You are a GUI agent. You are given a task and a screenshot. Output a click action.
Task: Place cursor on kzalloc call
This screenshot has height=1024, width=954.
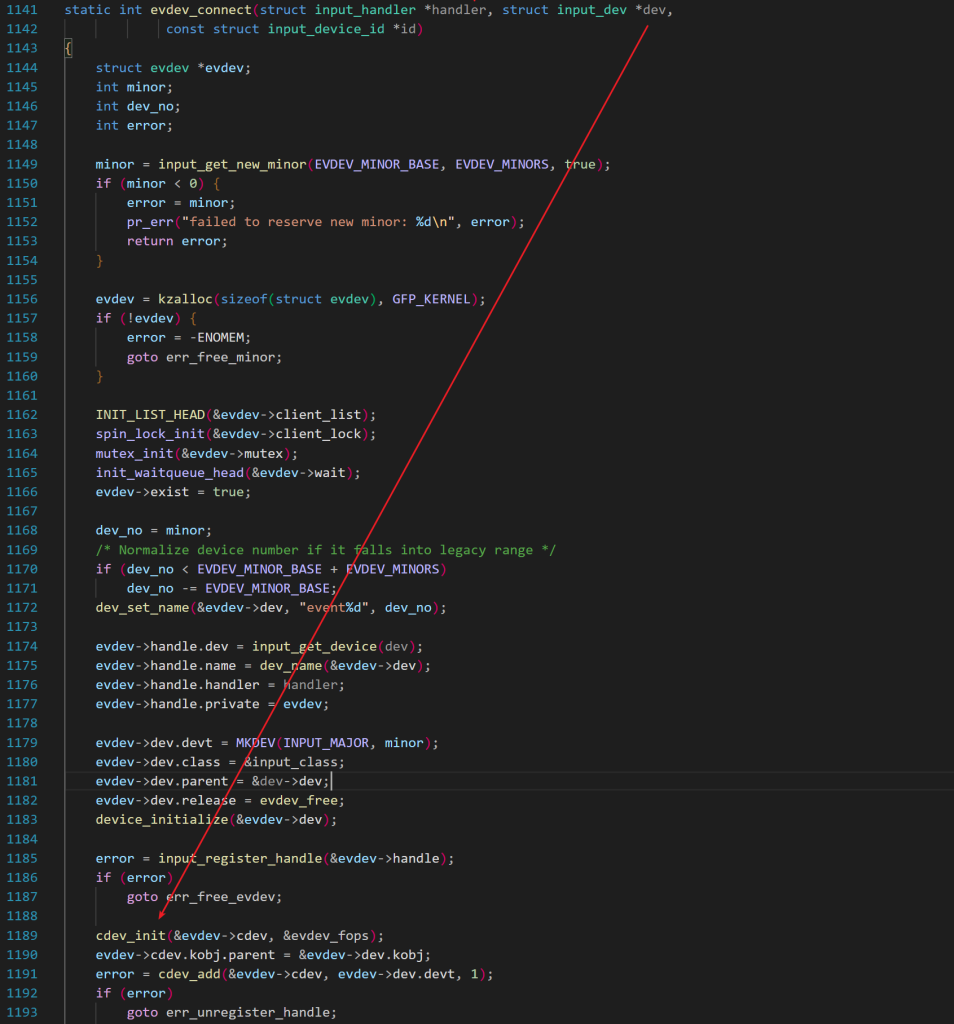click(x=185, y=299)
